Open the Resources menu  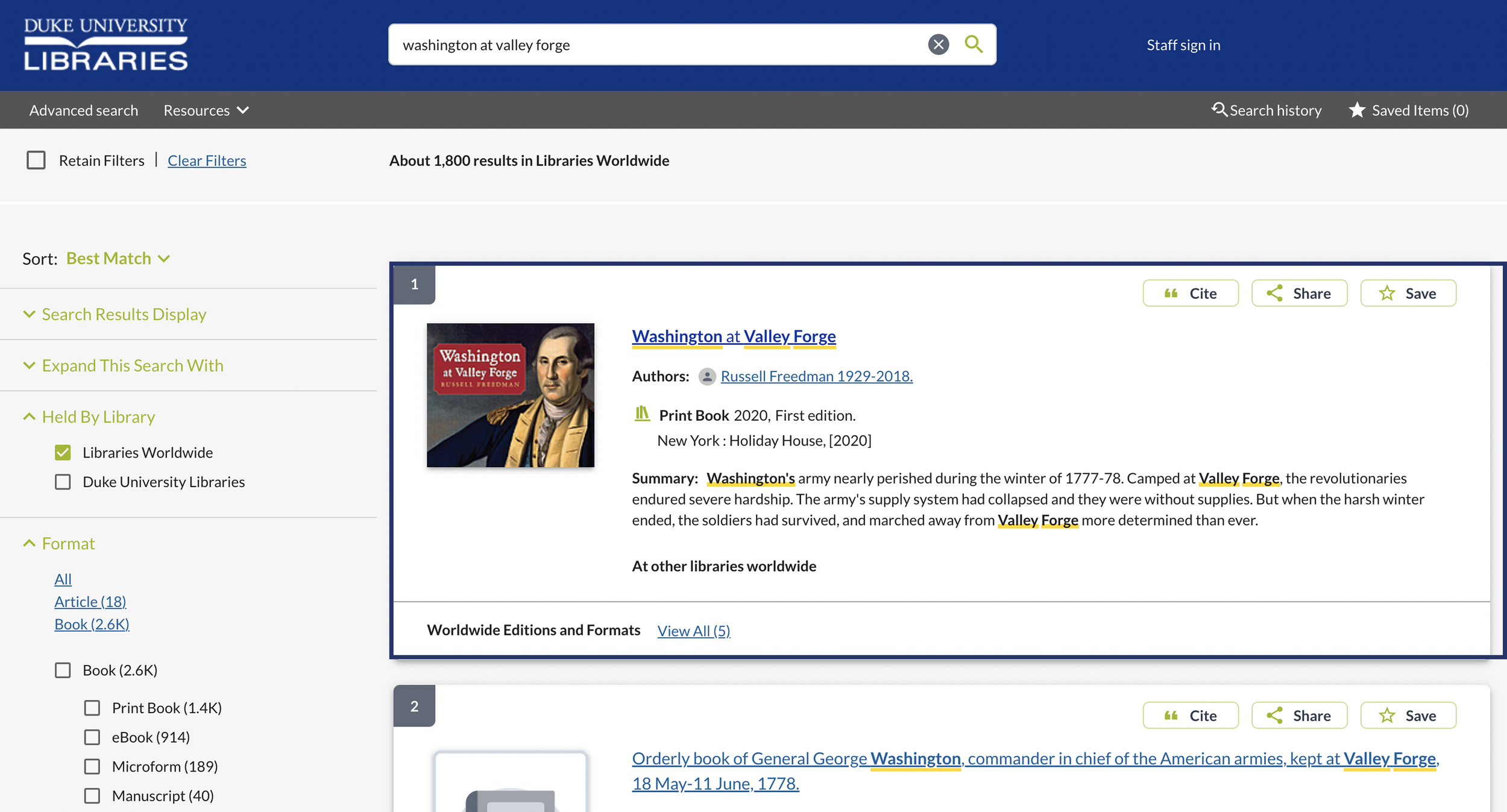[206, 110]
